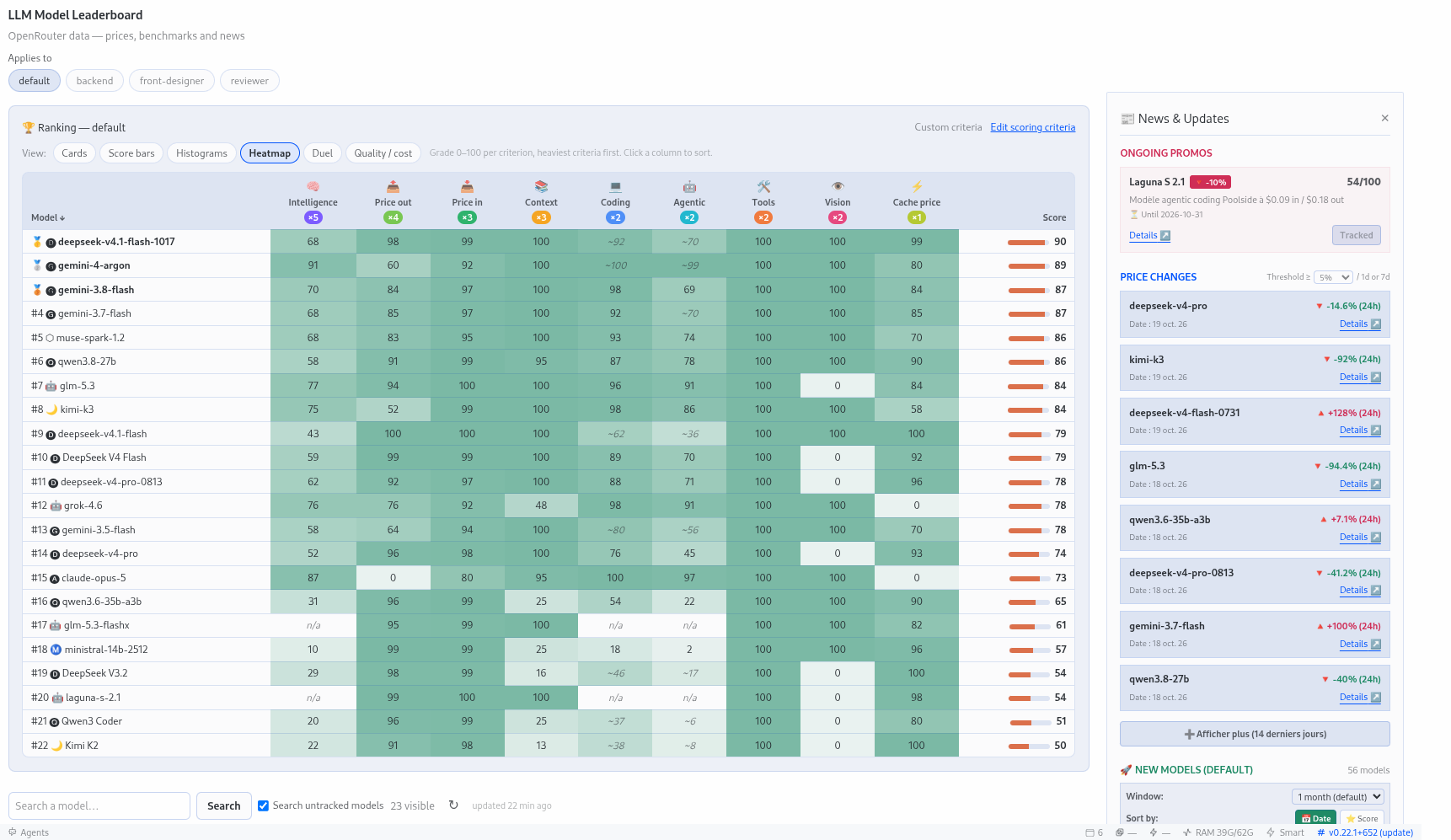Switch to Quality / cost view
This screenshot has width=1451, height=840.
click(x=383, y=152)
